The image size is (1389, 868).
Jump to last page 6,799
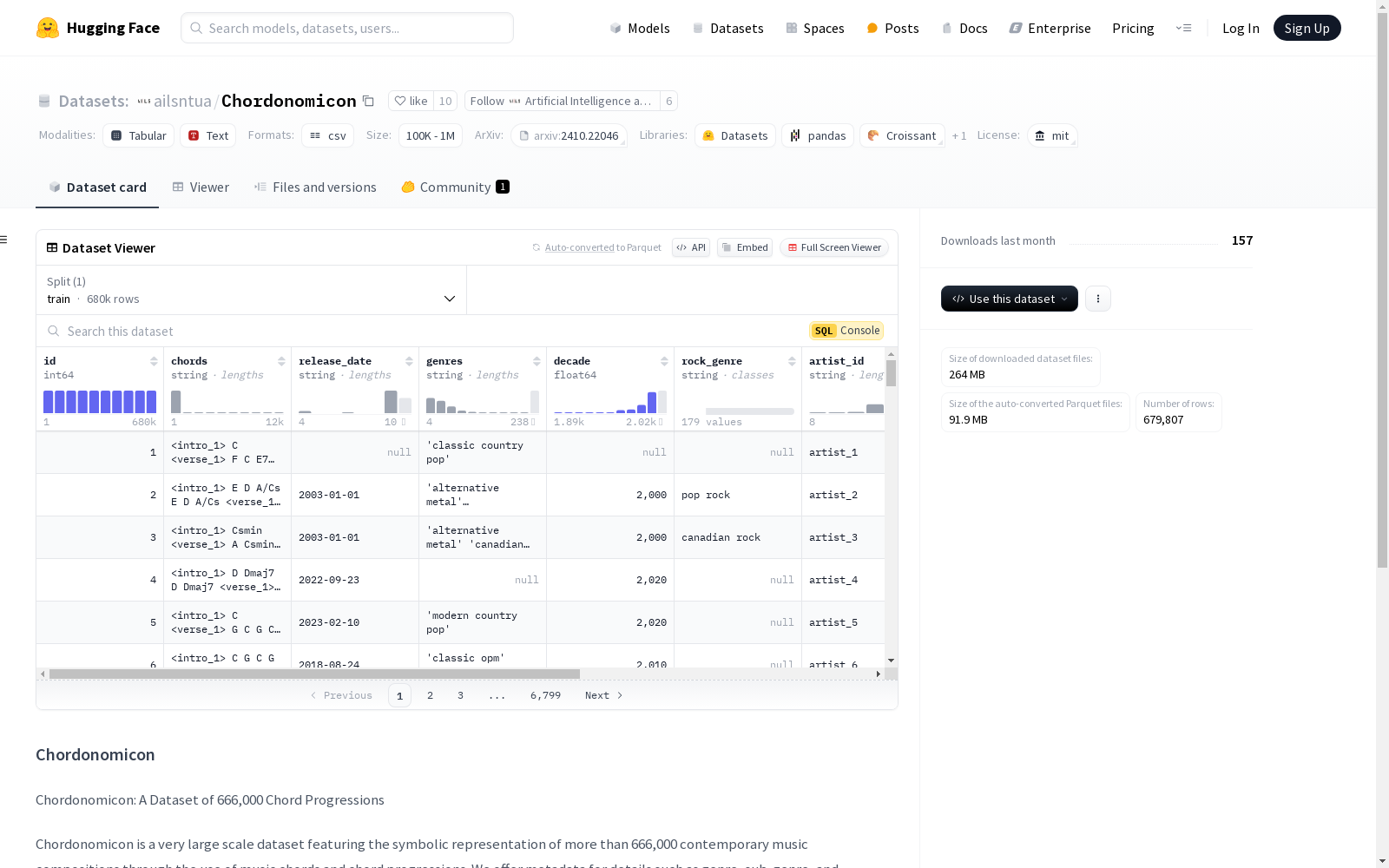(x=545, y=695)
